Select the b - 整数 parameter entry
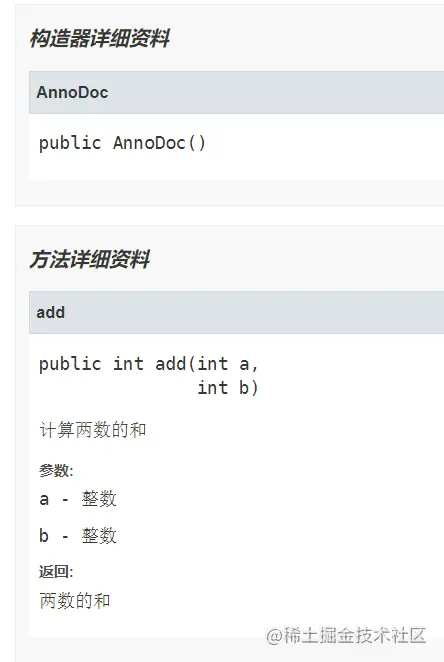 78,535
